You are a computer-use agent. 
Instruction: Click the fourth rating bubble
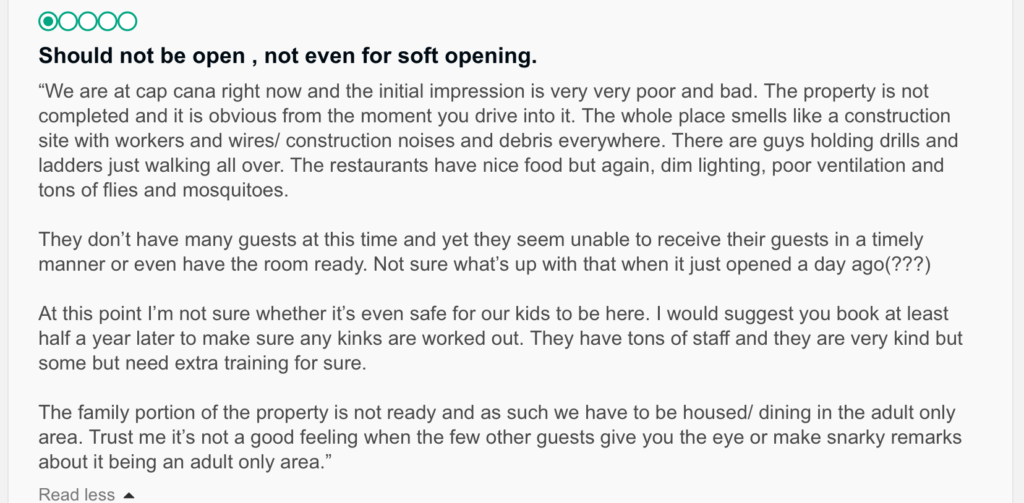click(107, 22)
